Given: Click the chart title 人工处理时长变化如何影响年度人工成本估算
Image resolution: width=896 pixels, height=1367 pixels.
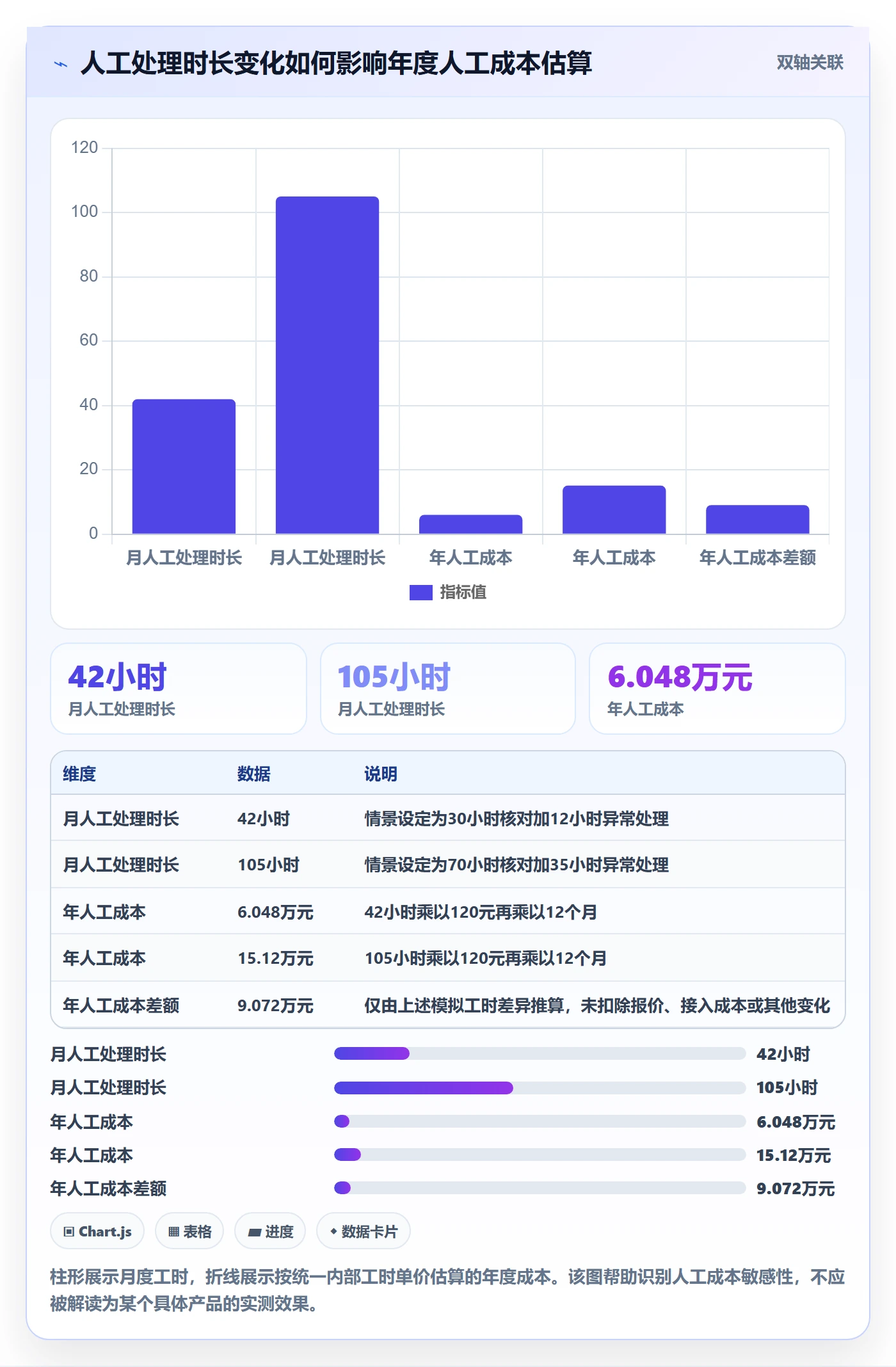Looking at the screenshot, I should (x=336, y=63).
